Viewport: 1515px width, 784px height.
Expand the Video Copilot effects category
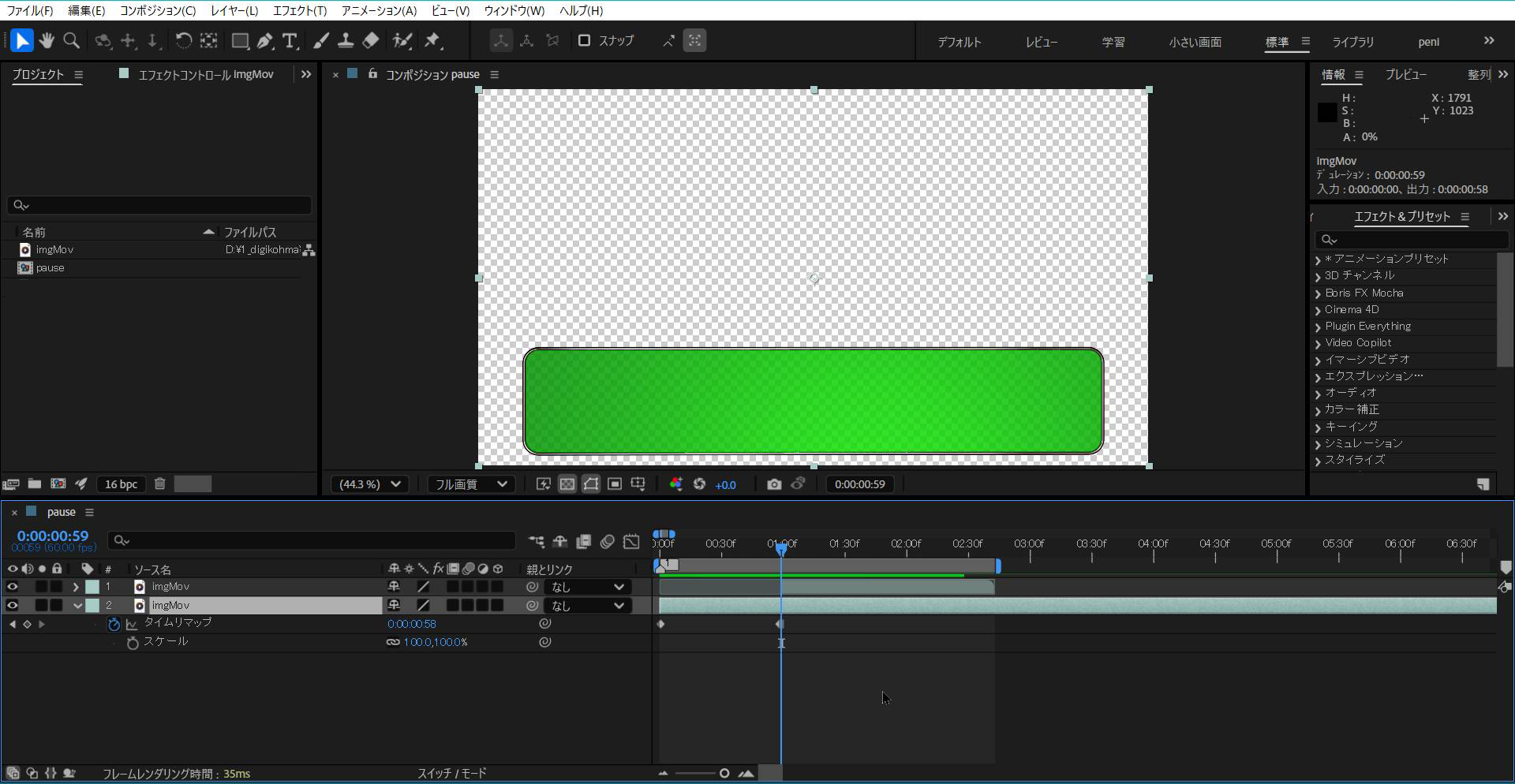click(1318, 343)
